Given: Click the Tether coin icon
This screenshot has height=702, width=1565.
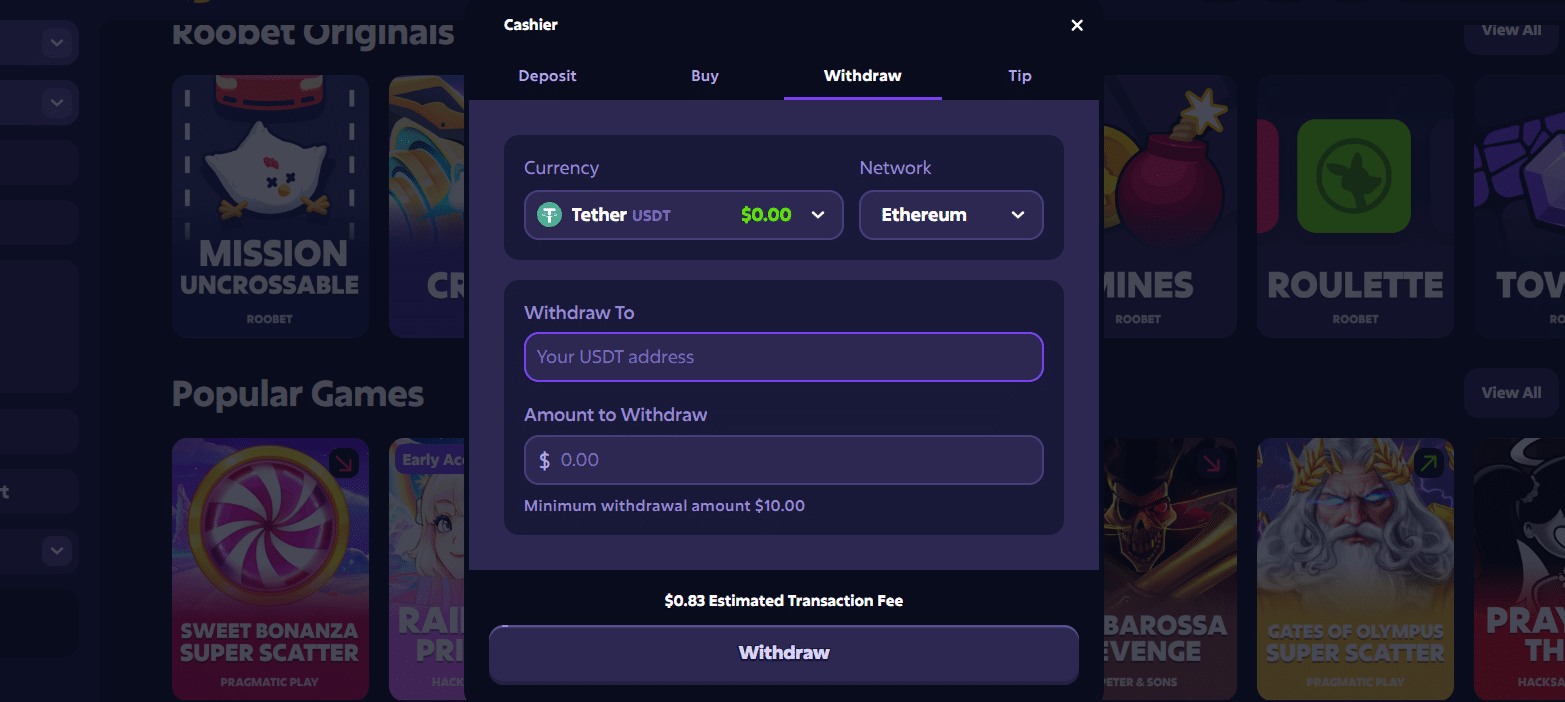Looking at the screenshot, I should 548,214.
